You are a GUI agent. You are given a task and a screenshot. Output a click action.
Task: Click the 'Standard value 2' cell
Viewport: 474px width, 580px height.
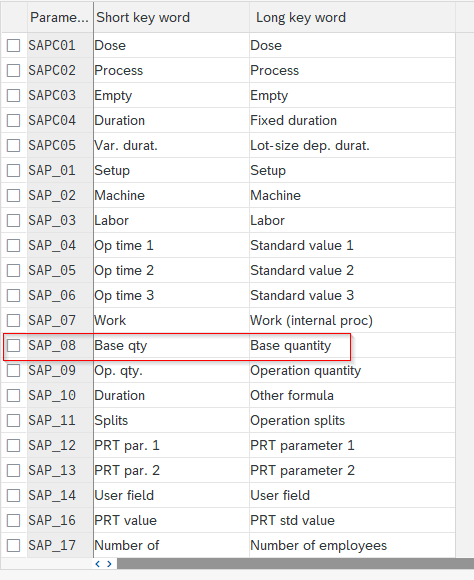point(352,270)
